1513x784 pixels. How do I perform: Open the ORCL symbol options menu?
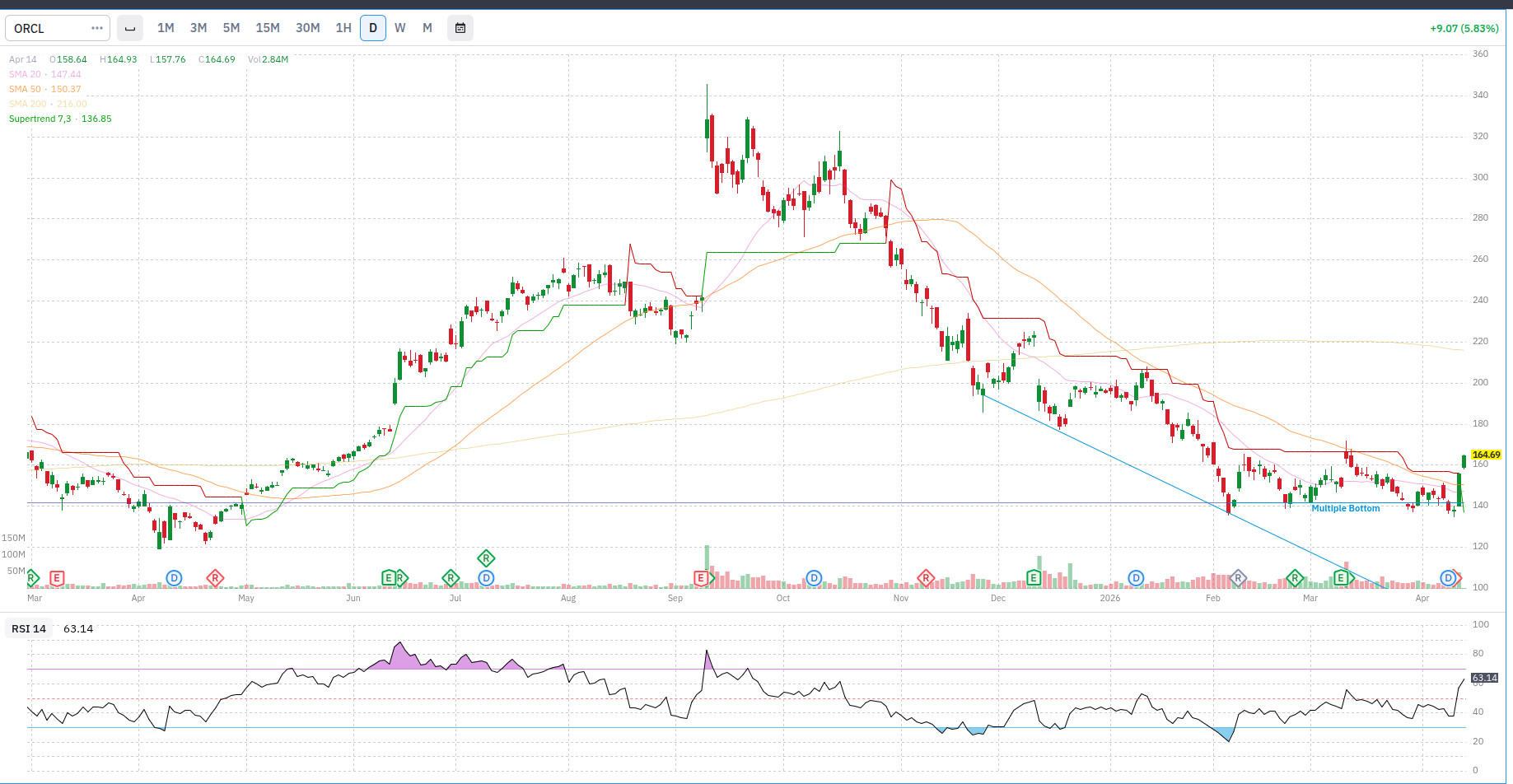point(97,28)
